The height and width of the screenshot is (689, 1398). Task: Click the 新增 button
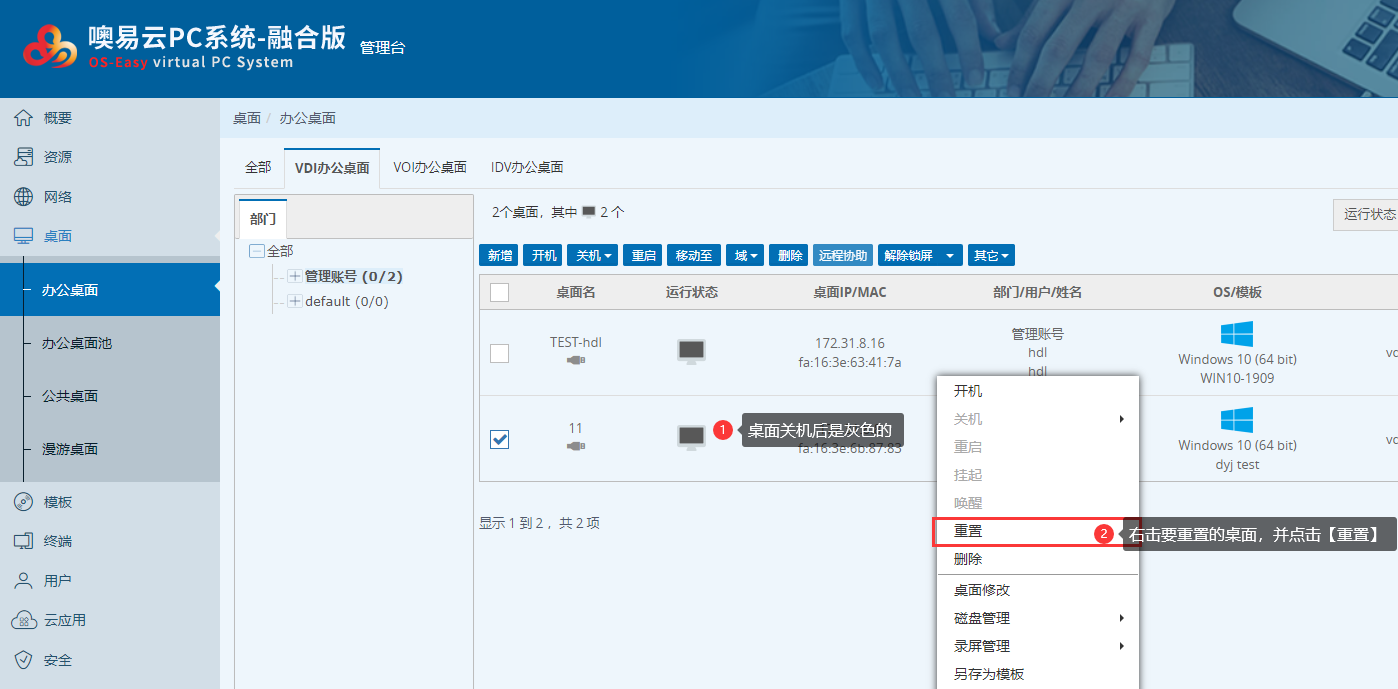[499, 256]
